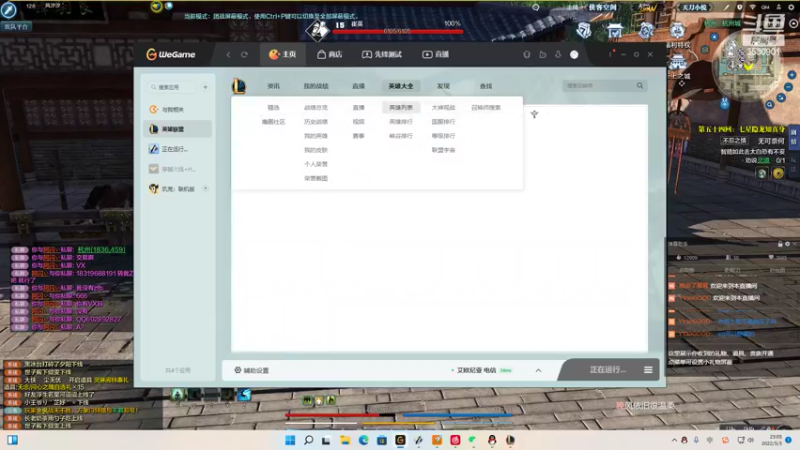Refresh the WeGame page
800x450 pixels.
244,55
